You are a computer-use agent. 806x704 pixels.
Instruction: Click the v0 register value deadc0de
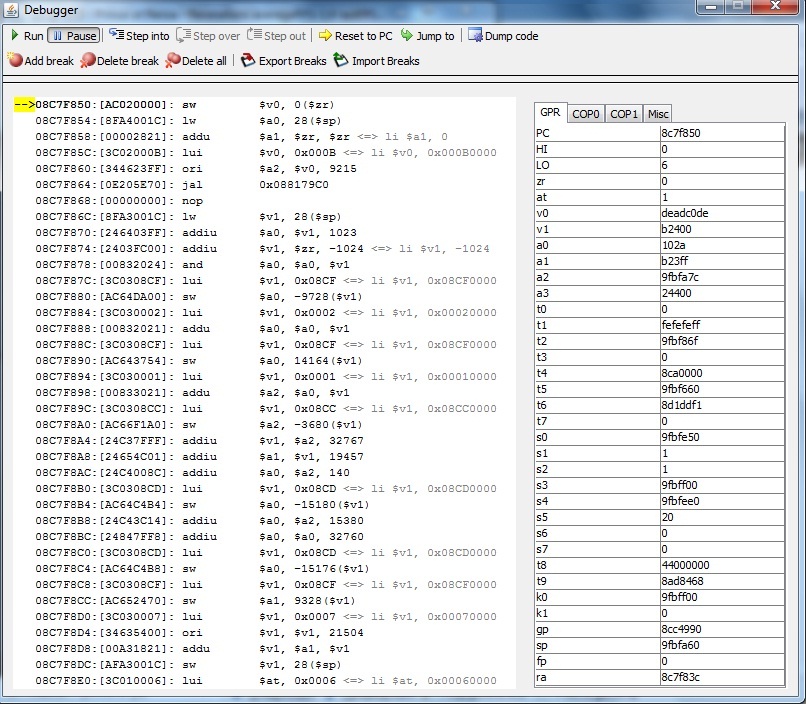pos(720,213)
